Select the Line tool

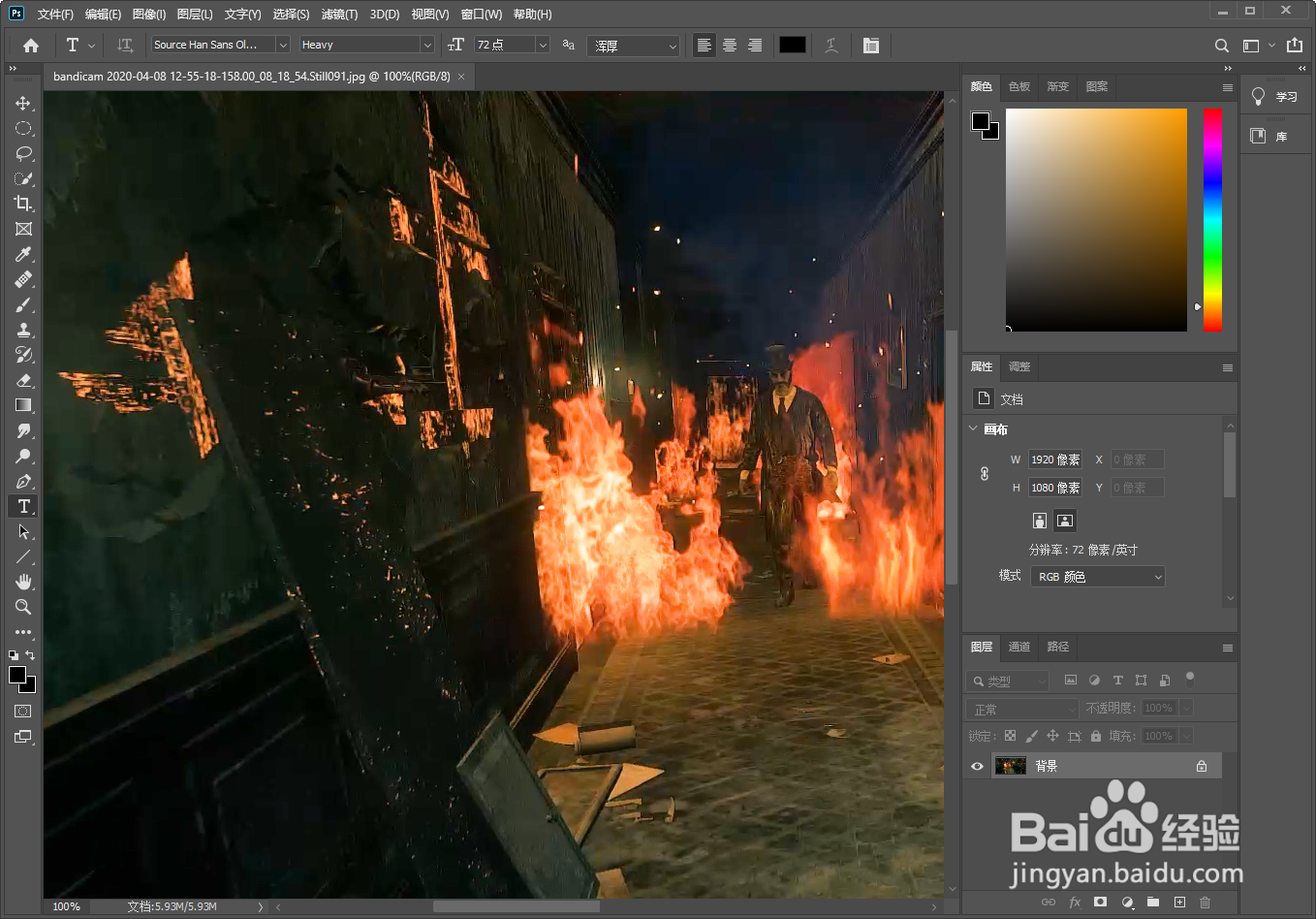tap(23, 556)
